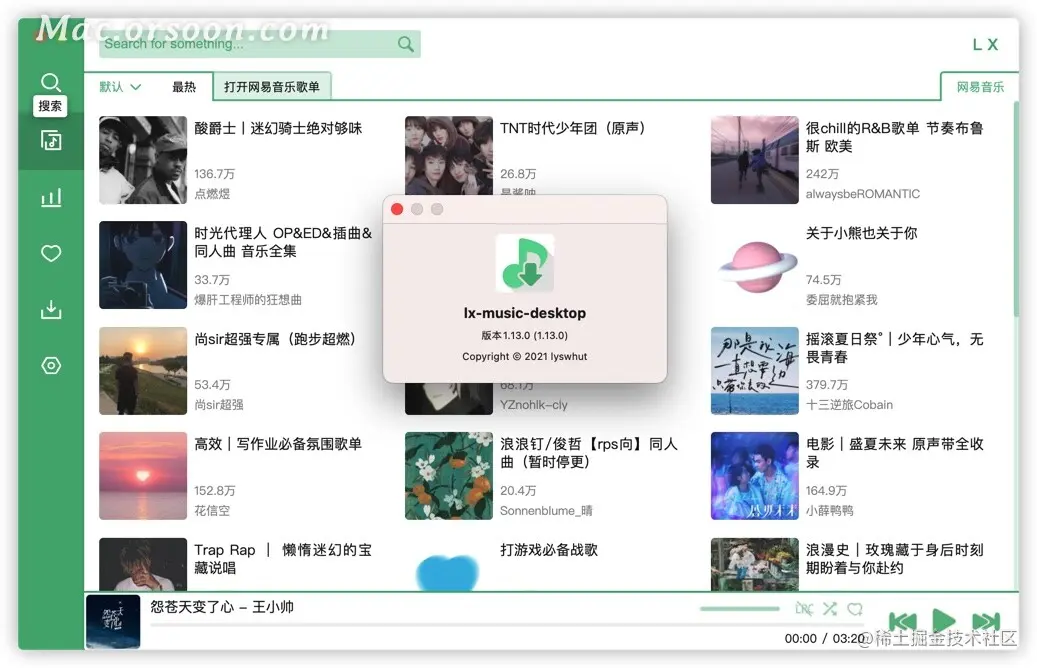Viewport: 1037px width, 668px height.
Task: Click creator name 十三逆旅Cobain
Action: click(x=849, y=405)
